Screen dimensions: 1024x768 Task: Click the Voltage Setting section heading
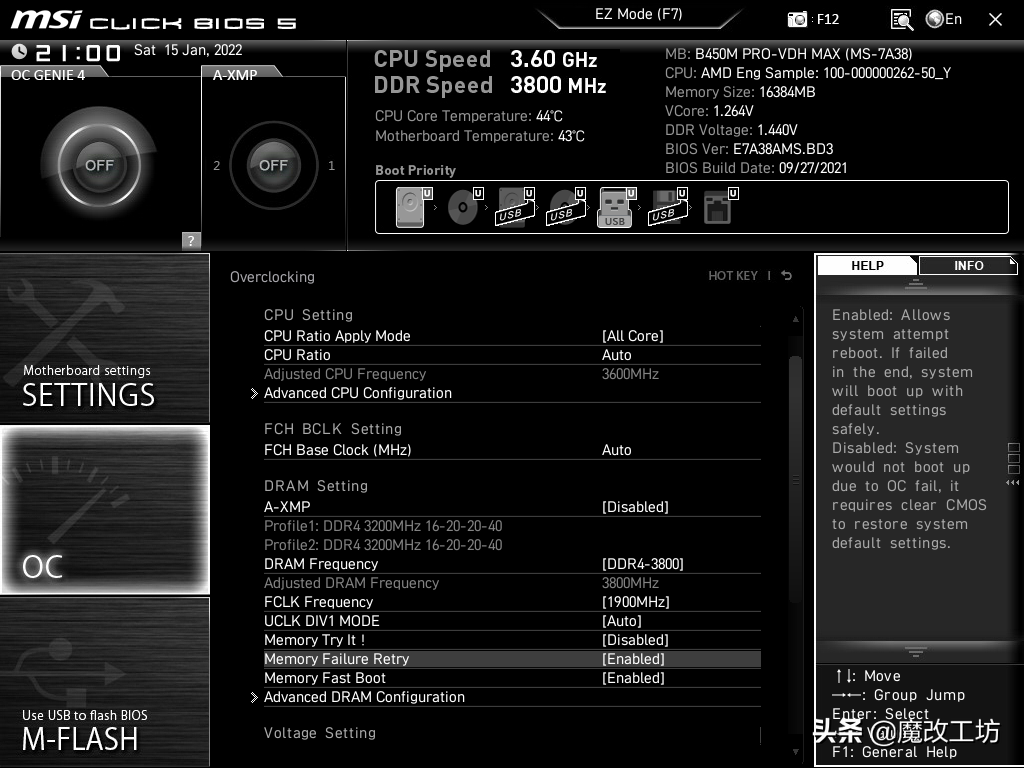[320, 733]
